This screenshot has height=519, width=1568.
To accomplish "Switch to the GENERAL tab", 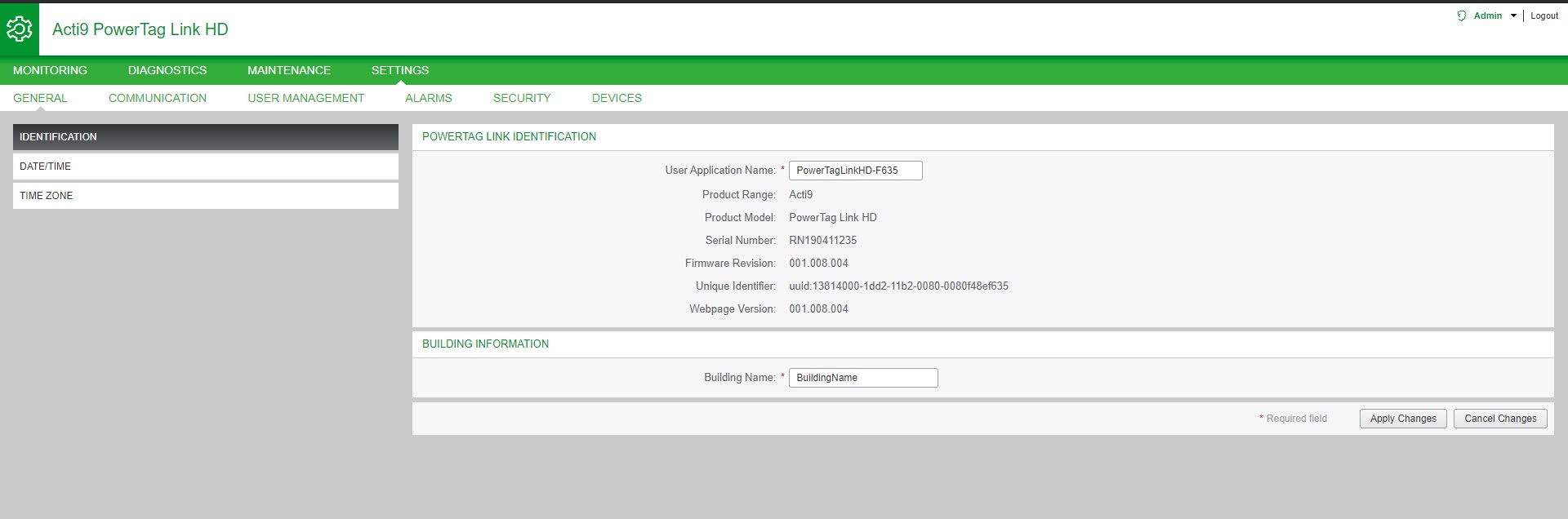I will tap(40, 98).
